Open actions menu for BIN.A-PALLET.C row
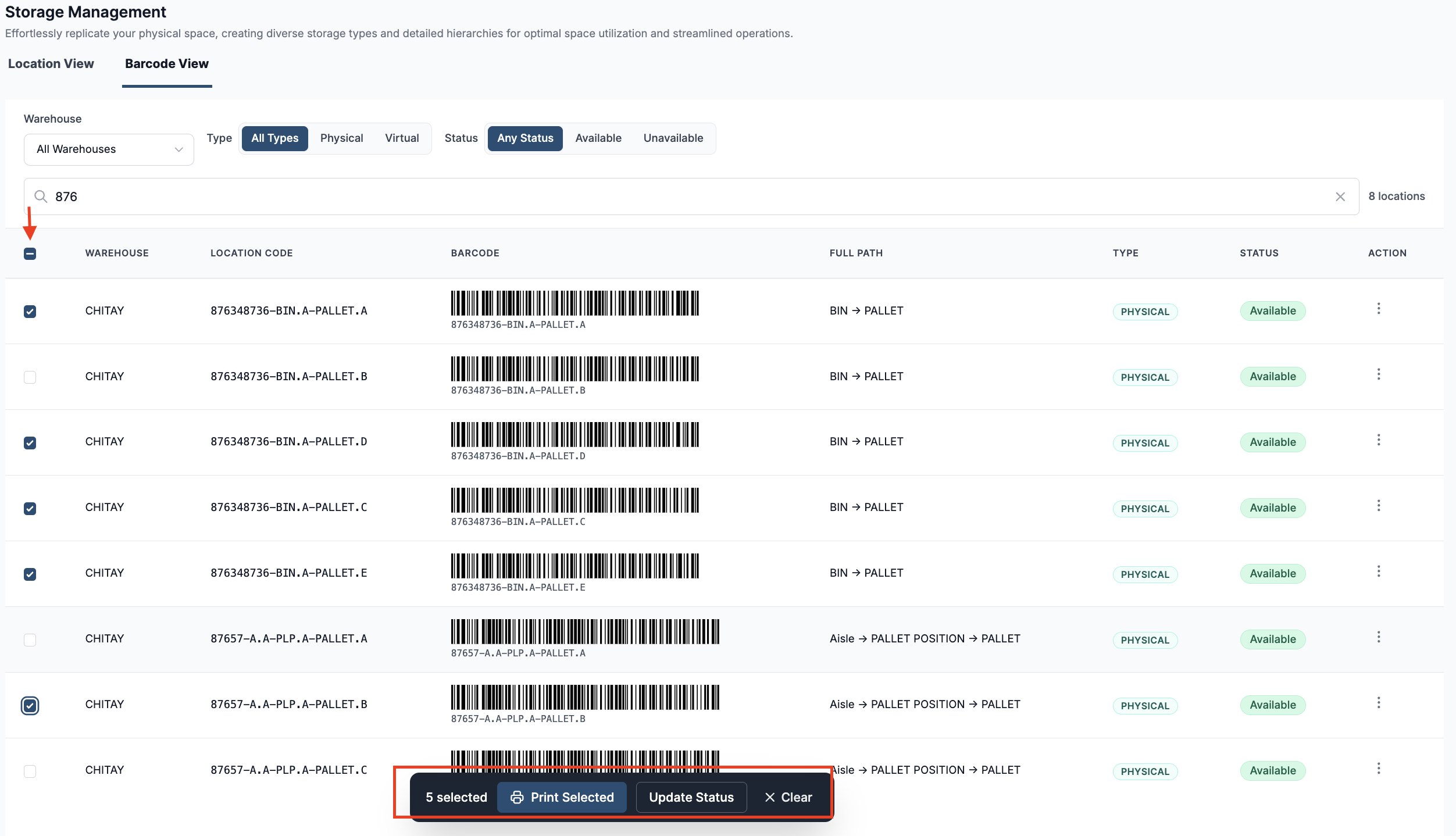The height and width of the screenshot is (836, 1456). click(x=1378, y=506)
